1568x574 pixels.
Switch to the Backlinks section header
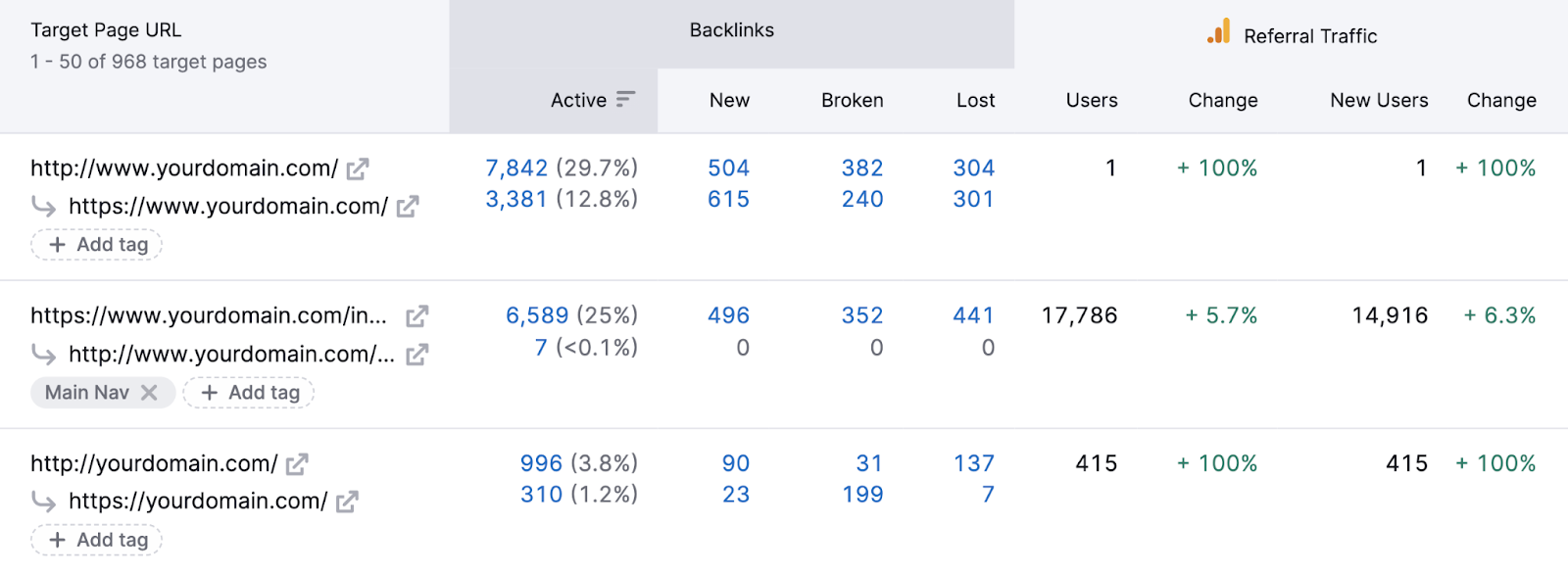(x=730, y=29)
